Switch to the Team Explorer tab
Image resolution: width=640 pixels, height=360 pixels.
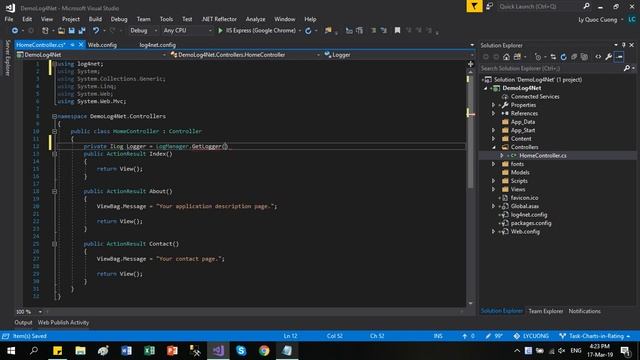point(546,311)
